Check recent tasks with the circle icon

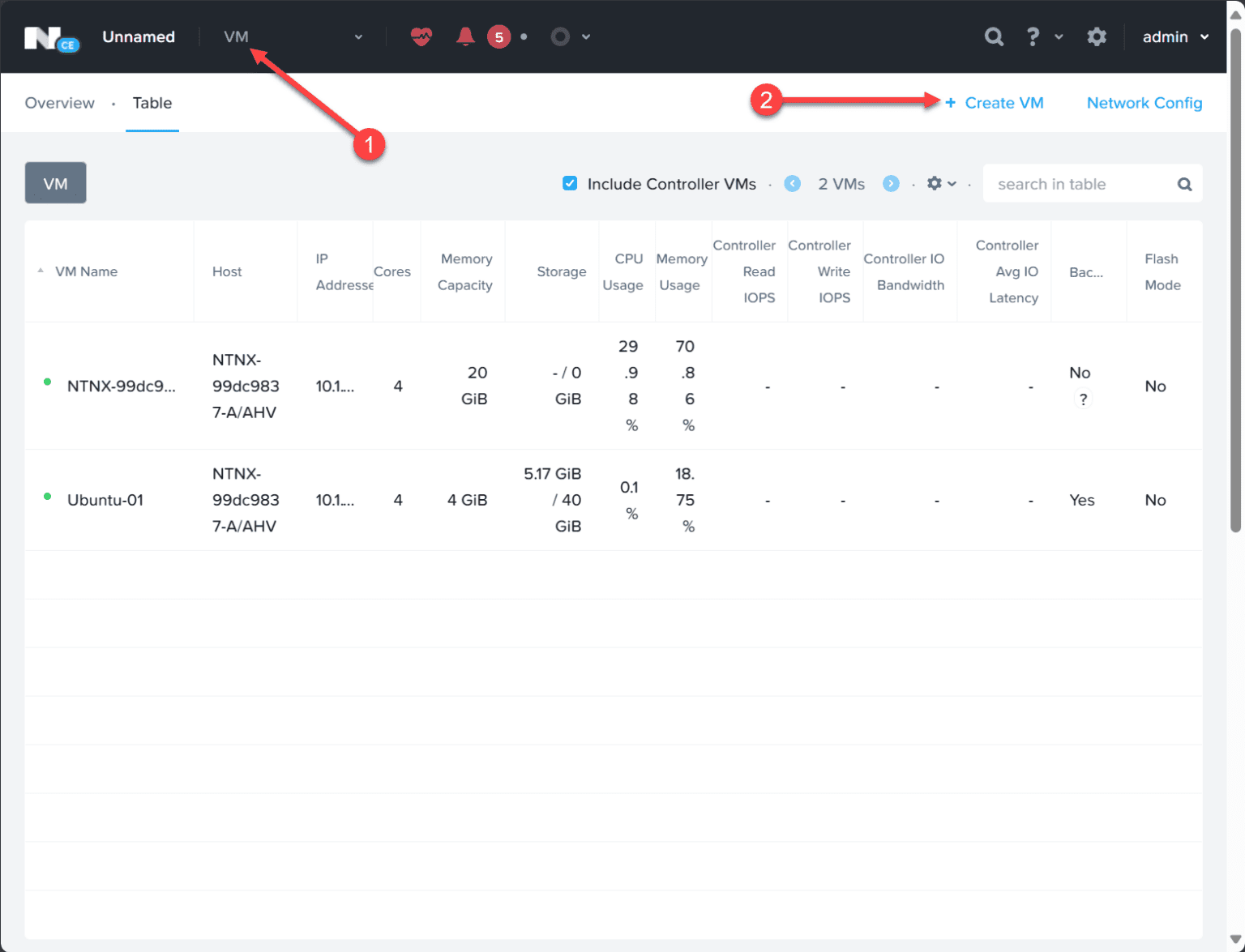[x=560, y=36]
